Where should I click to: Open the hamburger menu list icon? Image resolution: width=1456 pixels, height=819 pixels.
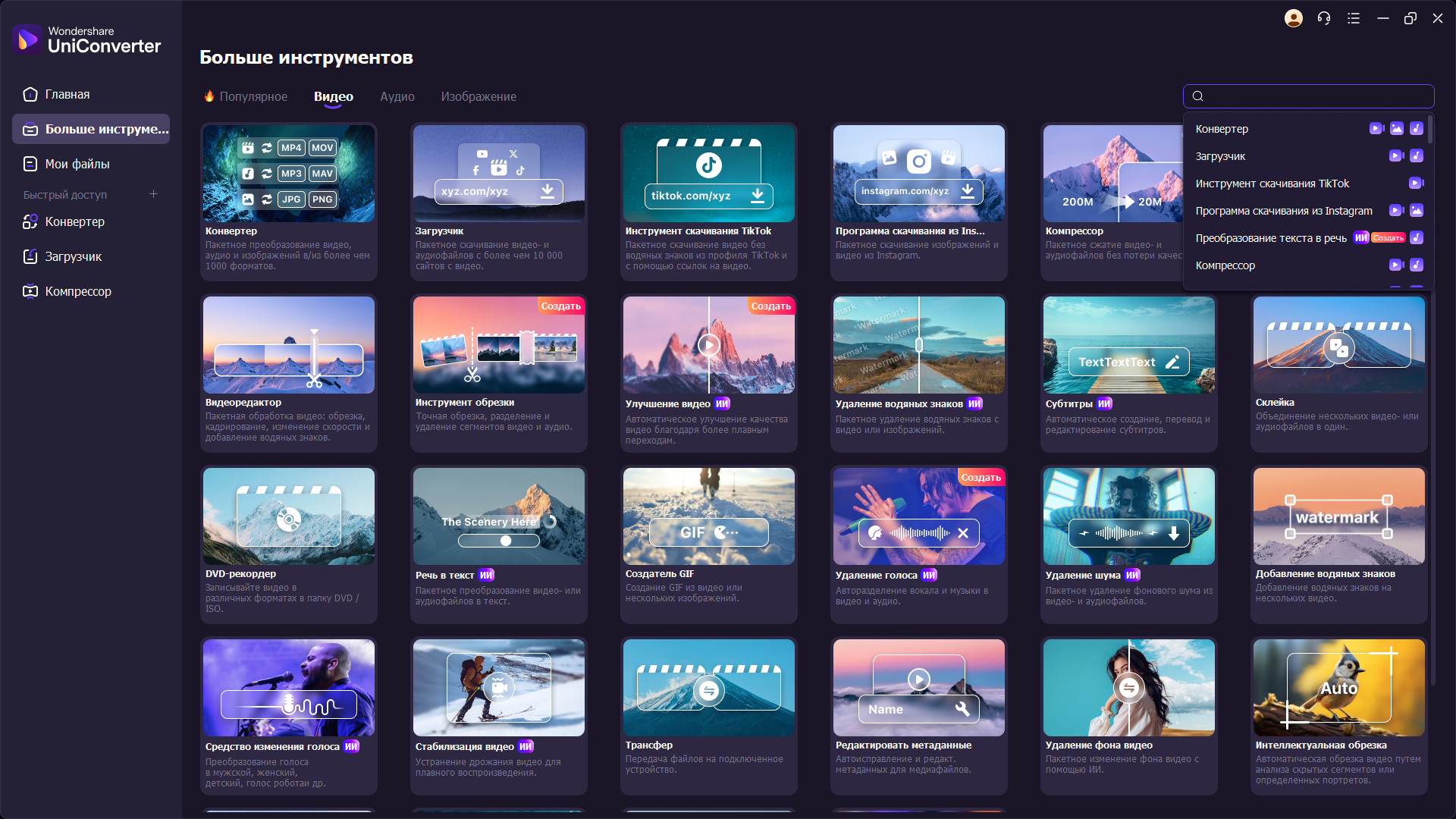pos(1354,18)
